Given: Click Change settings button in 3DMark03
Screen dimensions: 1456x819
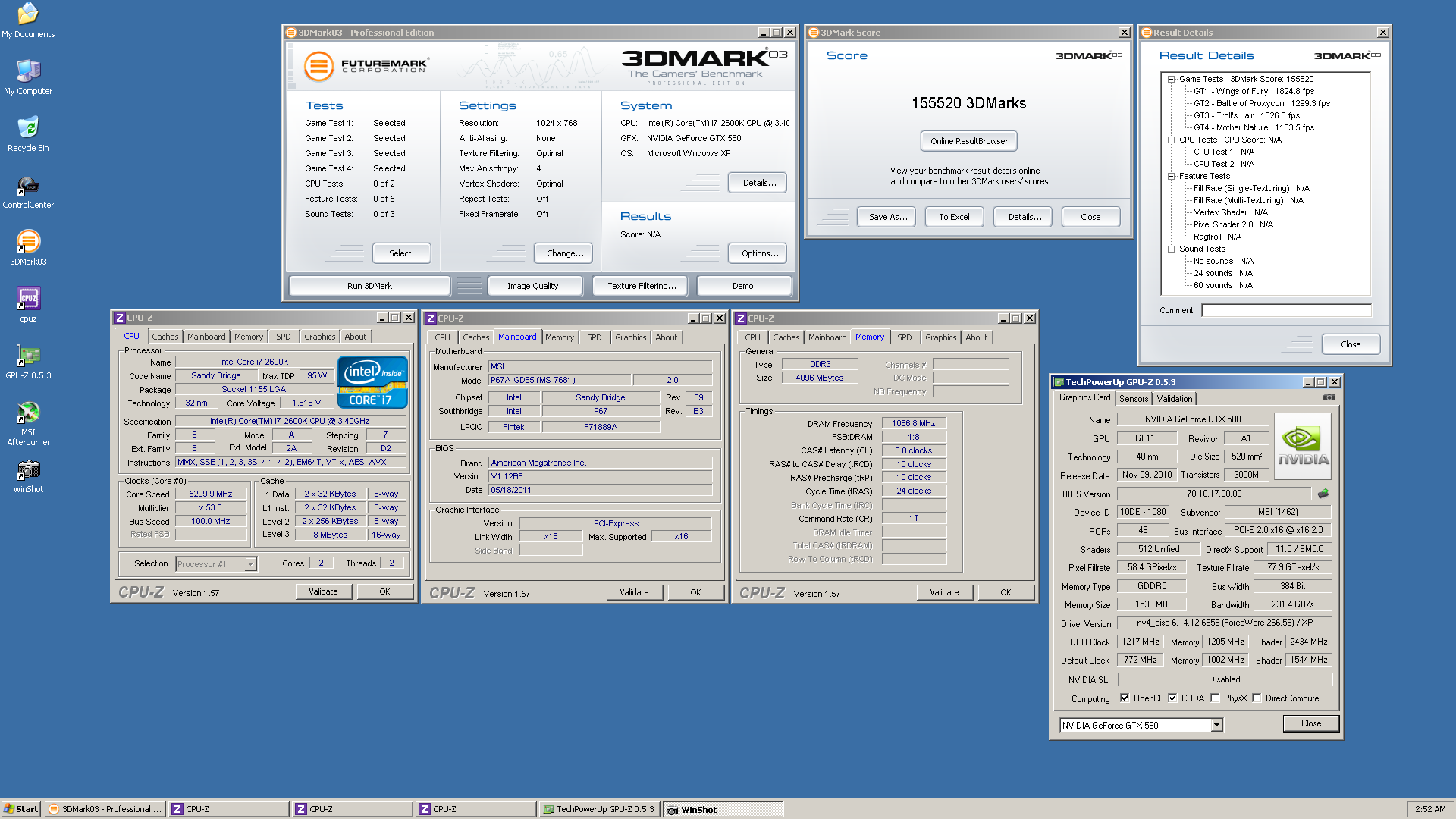Looking at the screenshot, I should click(x=565, y=253).
